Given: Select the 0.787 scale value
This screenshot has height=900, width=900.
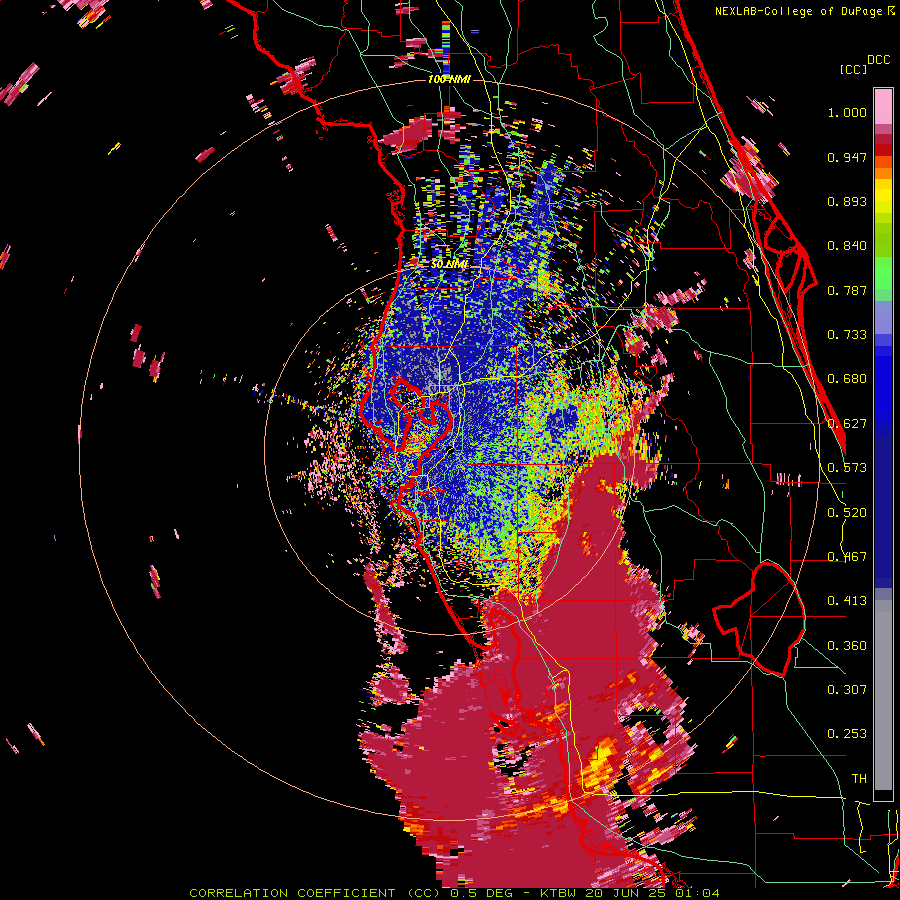Looking at the screenshot, I should point(847,290).
